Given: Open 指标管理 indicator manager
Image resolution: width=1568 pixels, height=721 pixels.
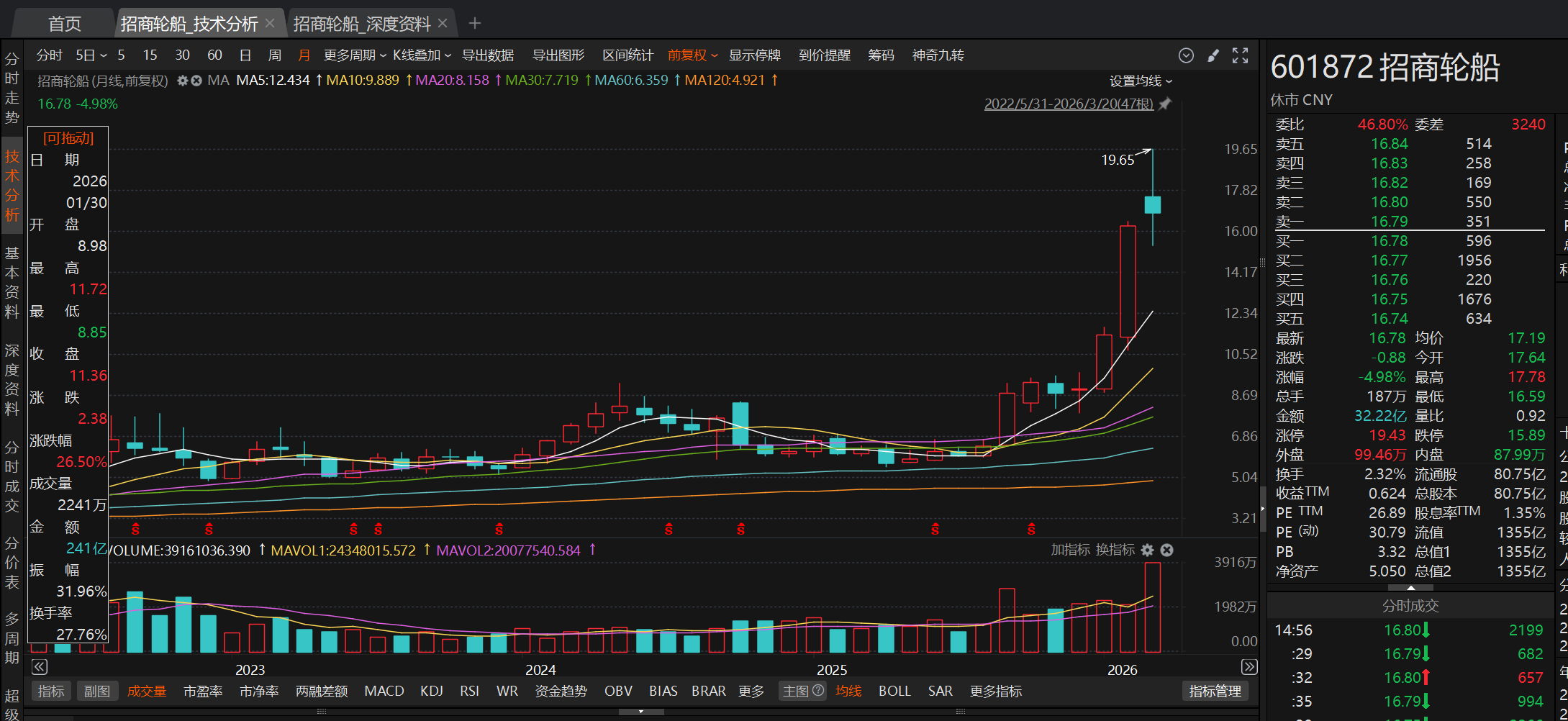Looking at the screenshot, I should pyautogui.click(x=1215, y=691).
